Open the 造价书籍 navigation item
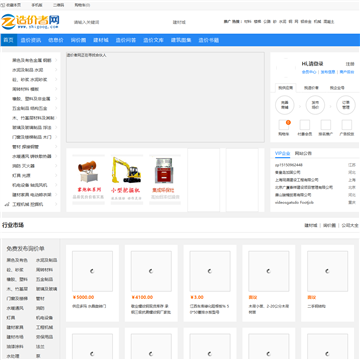Image resolution: width=360 pixels, height=360 pixels. (209, 40)
